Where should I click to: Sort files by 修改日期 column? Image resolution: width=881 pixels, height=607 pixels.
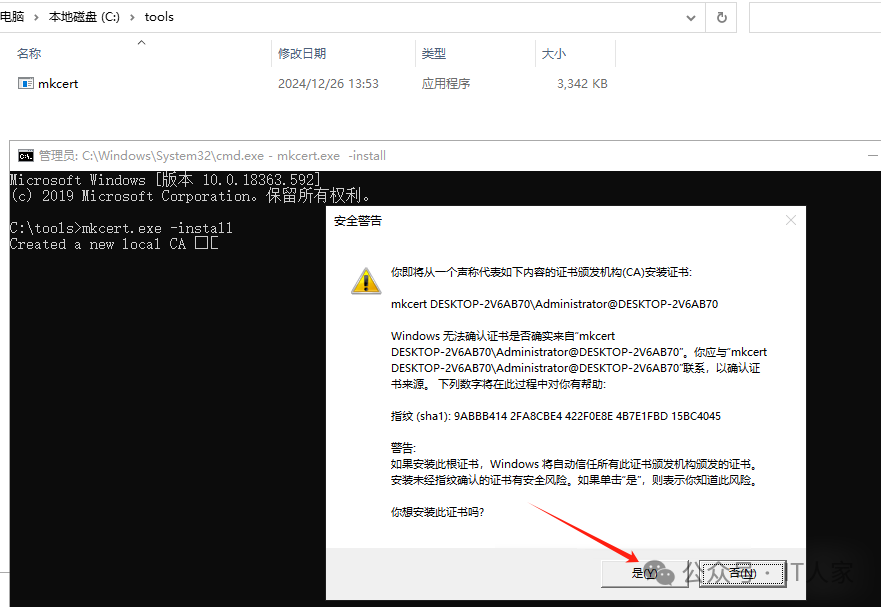pyautogui.click(x=302, y=53)
